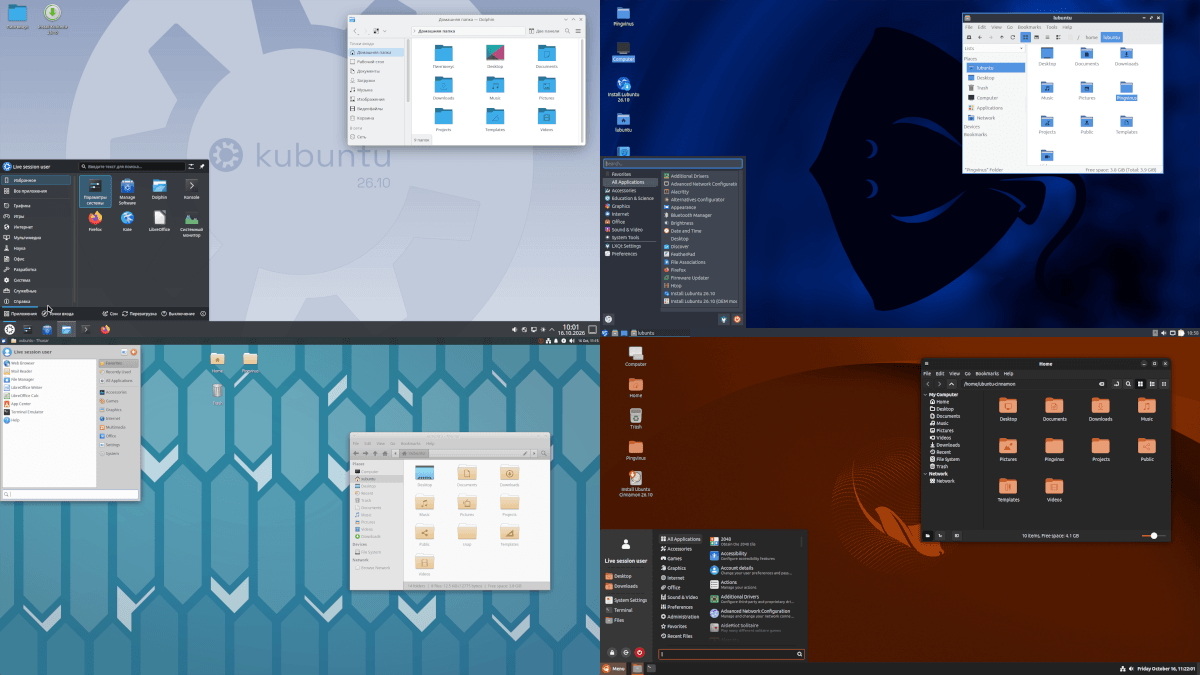Show places sidebar via Nemo statusbar button
The width and height of the screenshot is (1200, 675).
pyautogui.click(x=928, y=535)
